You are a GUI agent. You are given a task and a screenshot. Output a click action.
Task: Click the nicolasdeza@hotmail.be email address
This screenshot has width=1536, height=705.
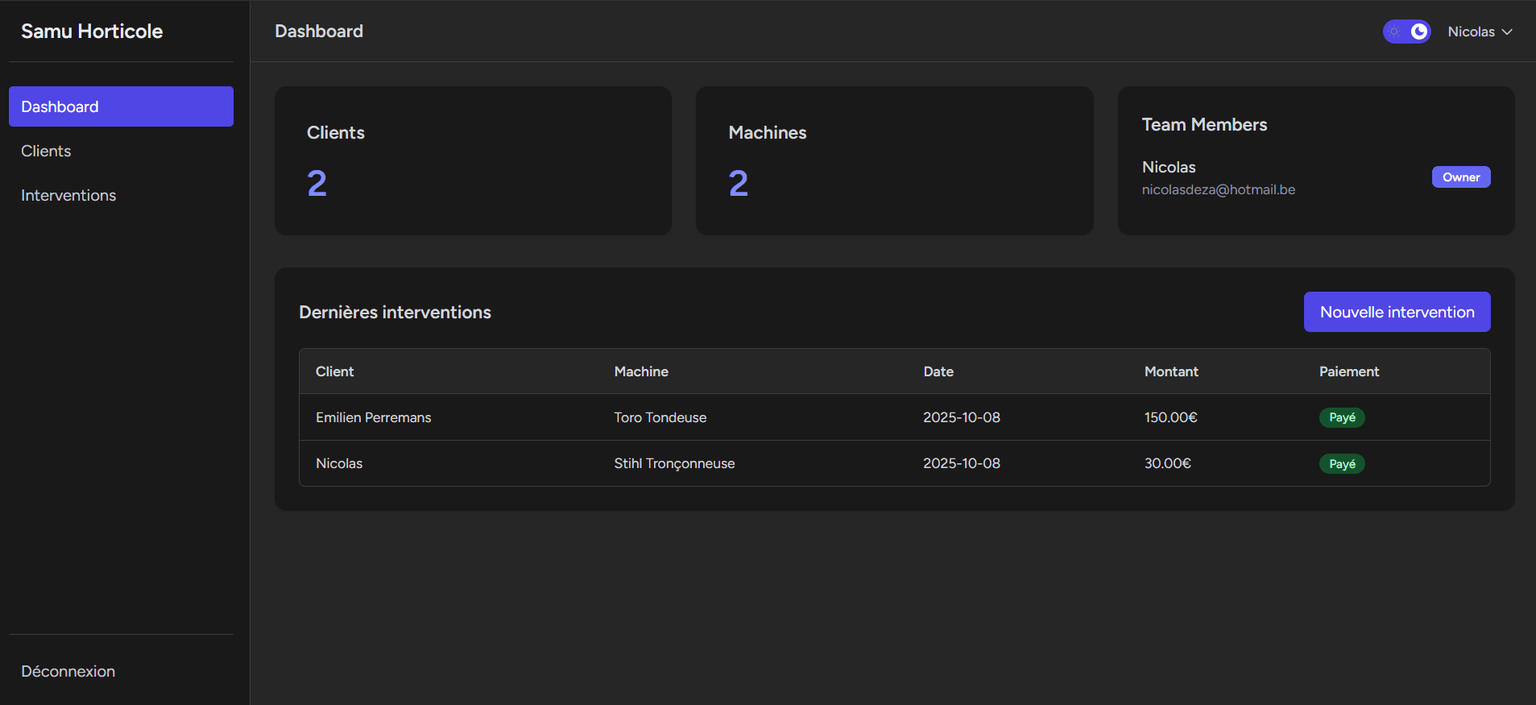point(1218,189)
